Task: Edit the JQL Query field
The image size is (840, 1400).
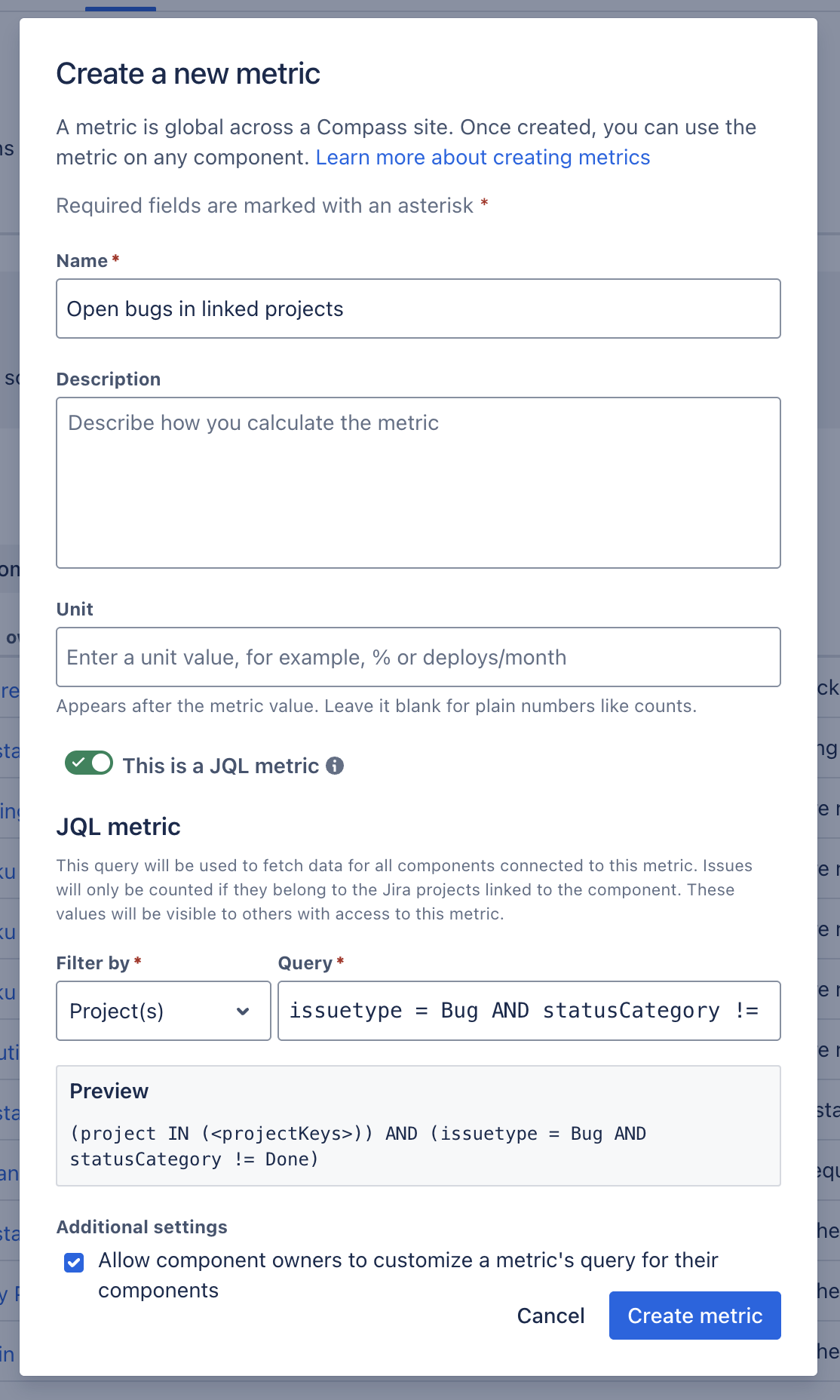Action: (x=529, y=1011)
